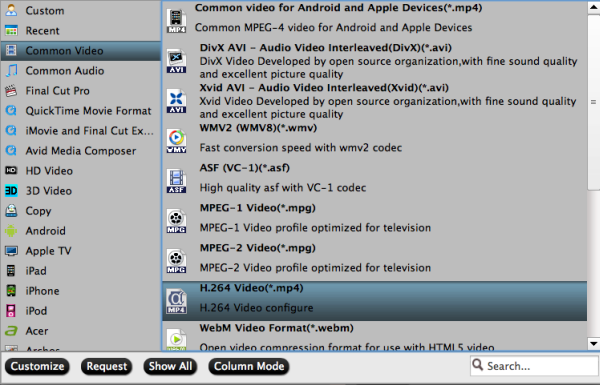Click the green Acer logo icon
This screenshot has height=385, width=600.
[x=11, y=331]
